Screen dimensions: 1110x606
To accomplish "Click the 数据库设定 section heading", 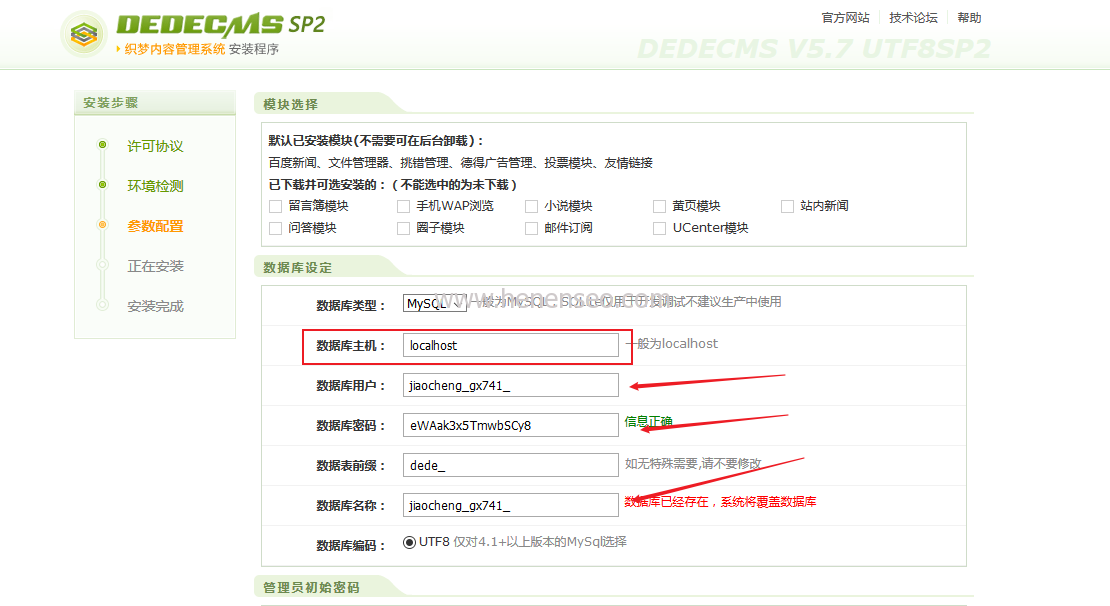I will tap(297, 268).
